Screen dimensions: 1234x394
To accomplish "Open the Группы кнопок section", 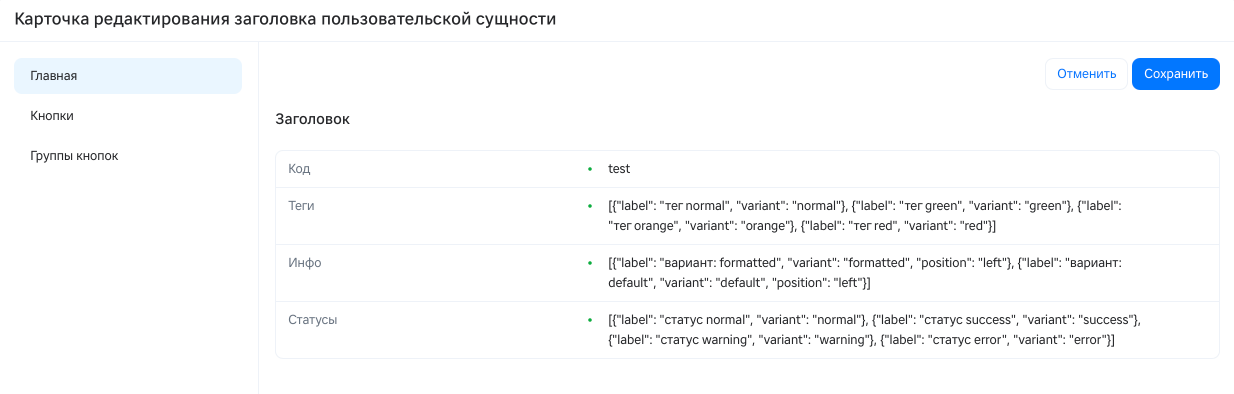I will tap(128, 156).
